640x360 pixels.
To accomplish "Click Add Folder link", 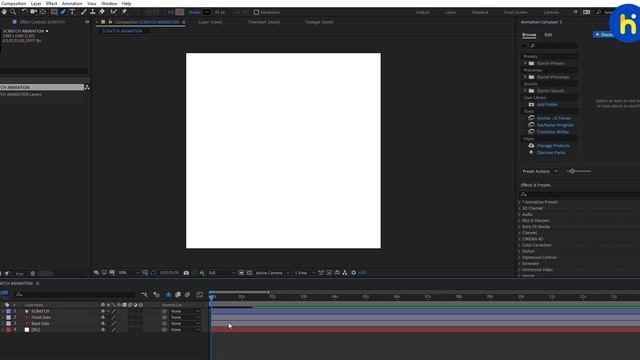I will 547,104.
